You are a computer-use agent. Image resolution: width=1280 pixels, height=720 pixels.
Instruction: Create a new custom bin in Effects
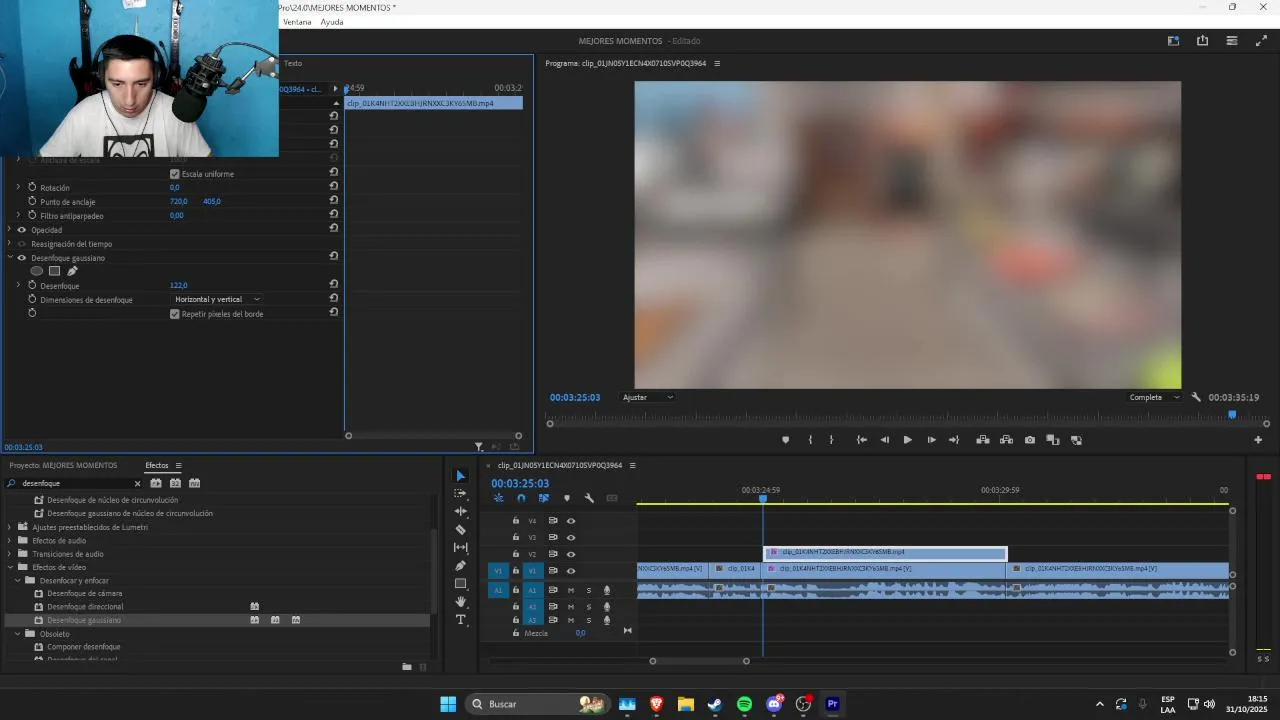click(x=407, y=666)
